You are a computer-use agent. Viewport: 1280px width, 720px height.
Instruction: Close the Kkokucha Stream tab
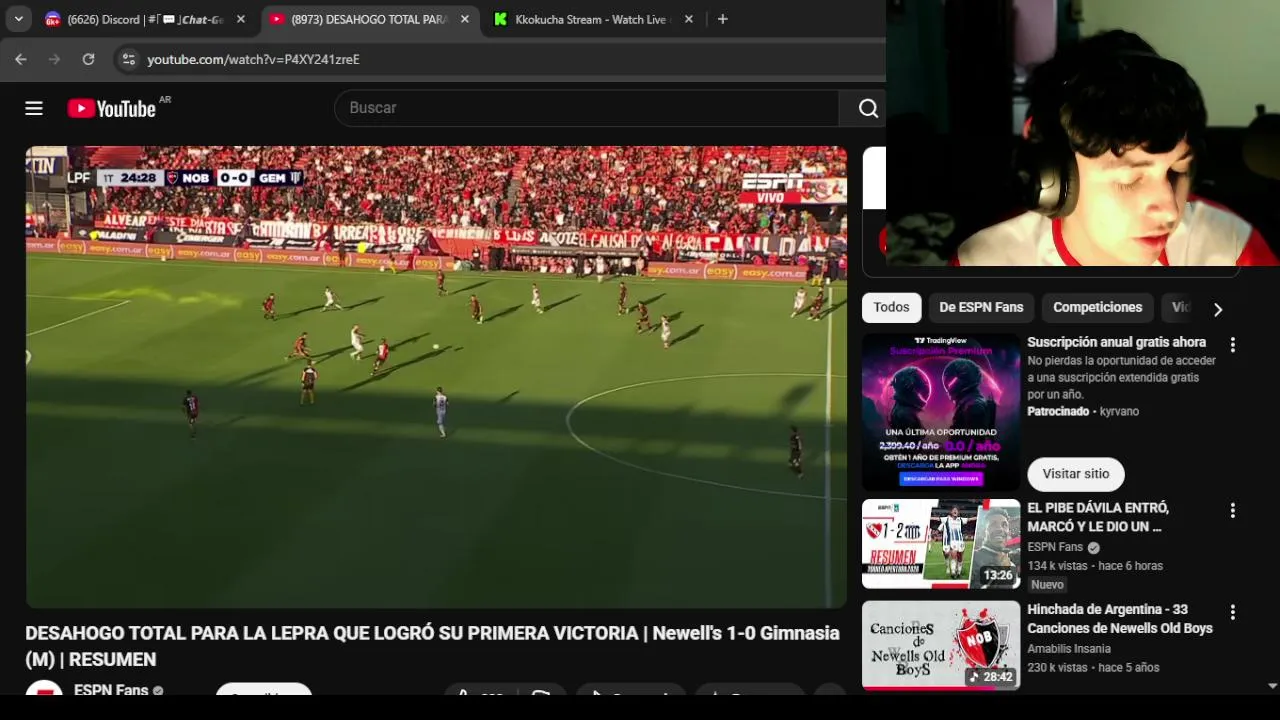688,19
